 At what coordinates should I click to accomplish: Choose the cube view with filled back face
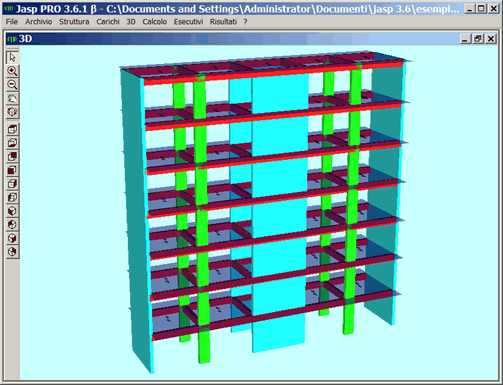click(12, 157)
